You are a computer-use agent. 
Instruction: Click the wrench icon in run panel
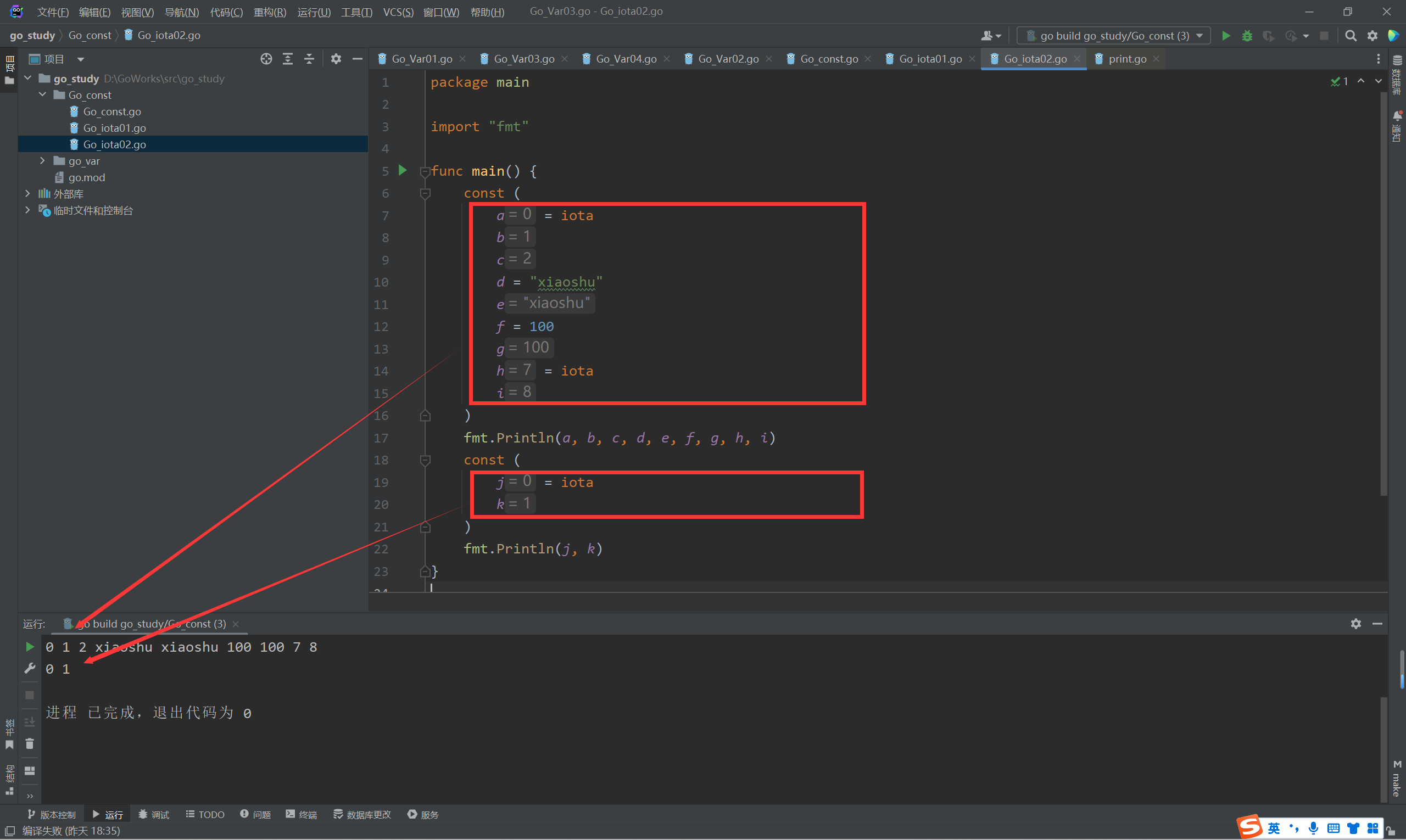(30, 669)
